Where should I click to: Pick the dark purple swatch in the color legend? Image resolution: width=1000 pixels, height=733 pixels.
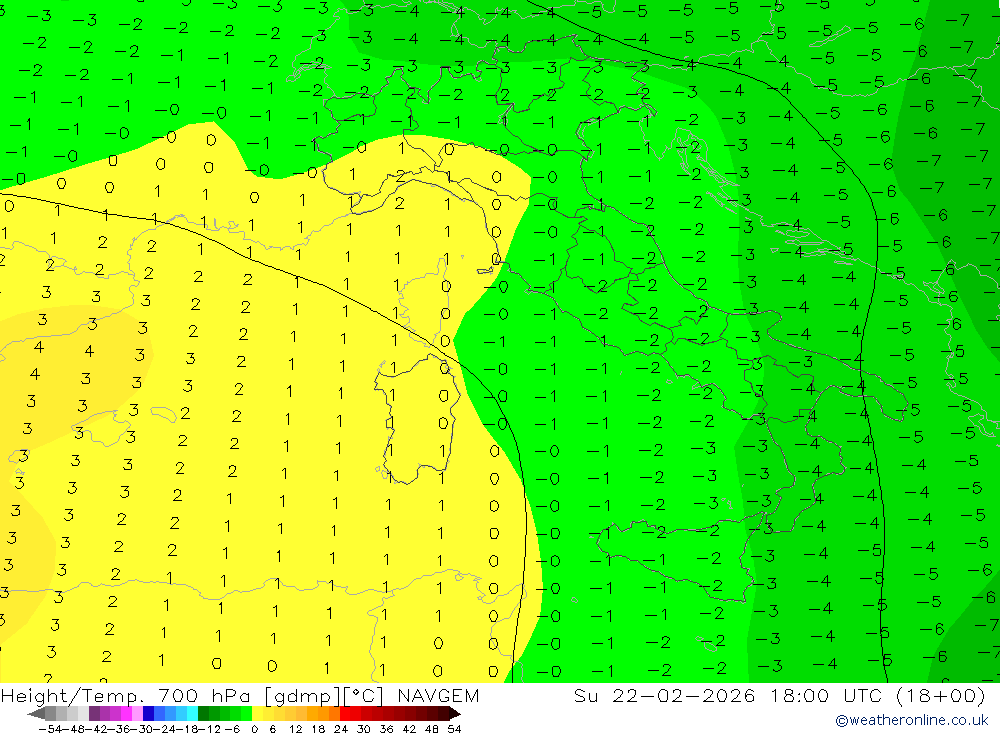click(x=94, y=714)
